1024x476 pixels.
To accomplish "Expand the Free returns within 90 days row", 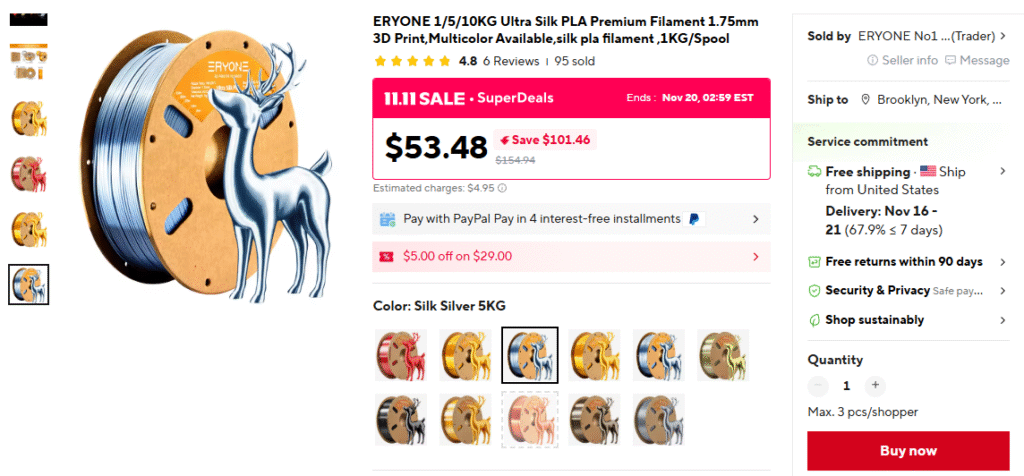I will click(1003, 262).
